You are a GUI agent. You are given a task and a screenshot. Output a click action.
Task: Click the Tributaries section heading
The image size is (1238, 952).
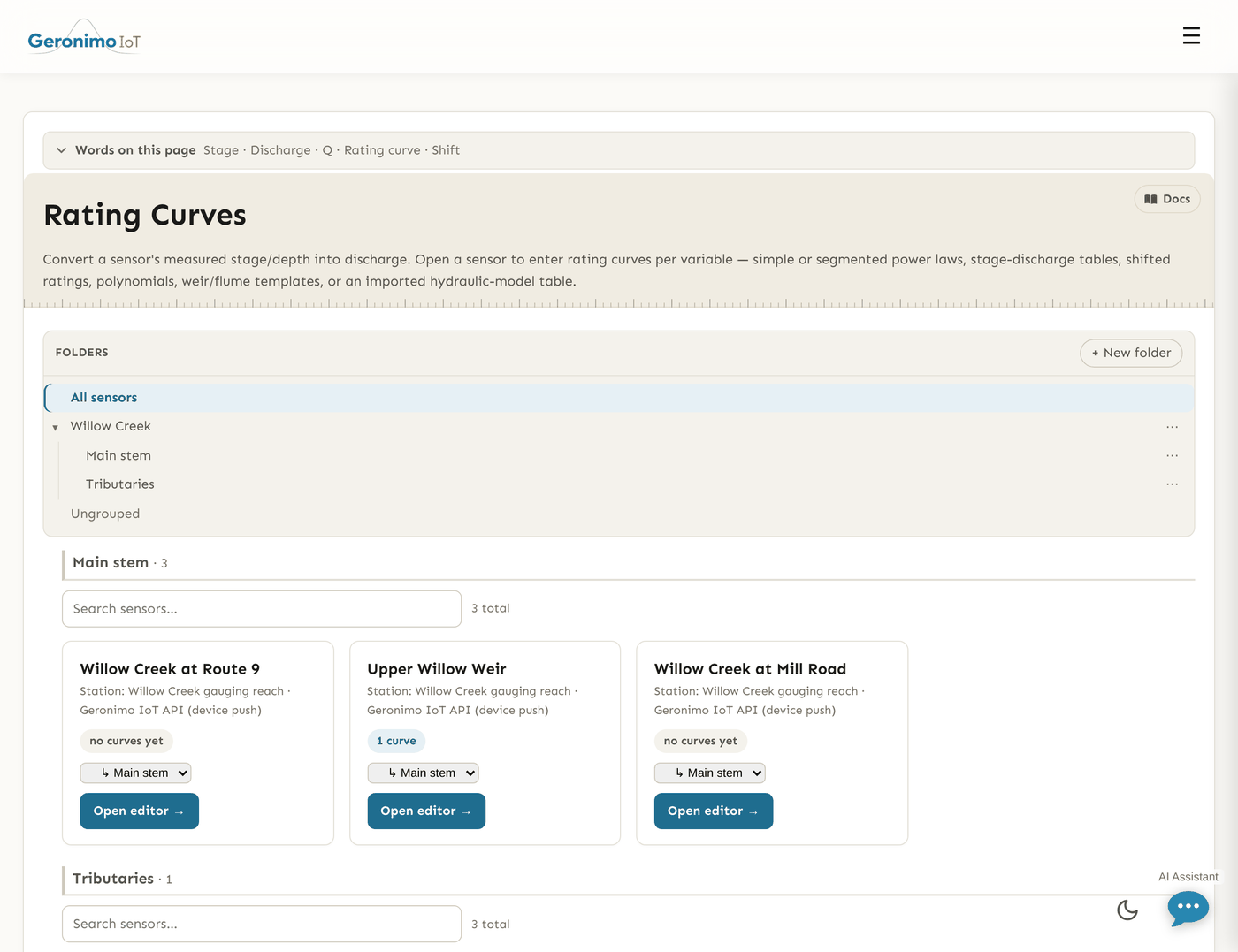(x=113, y=879)
